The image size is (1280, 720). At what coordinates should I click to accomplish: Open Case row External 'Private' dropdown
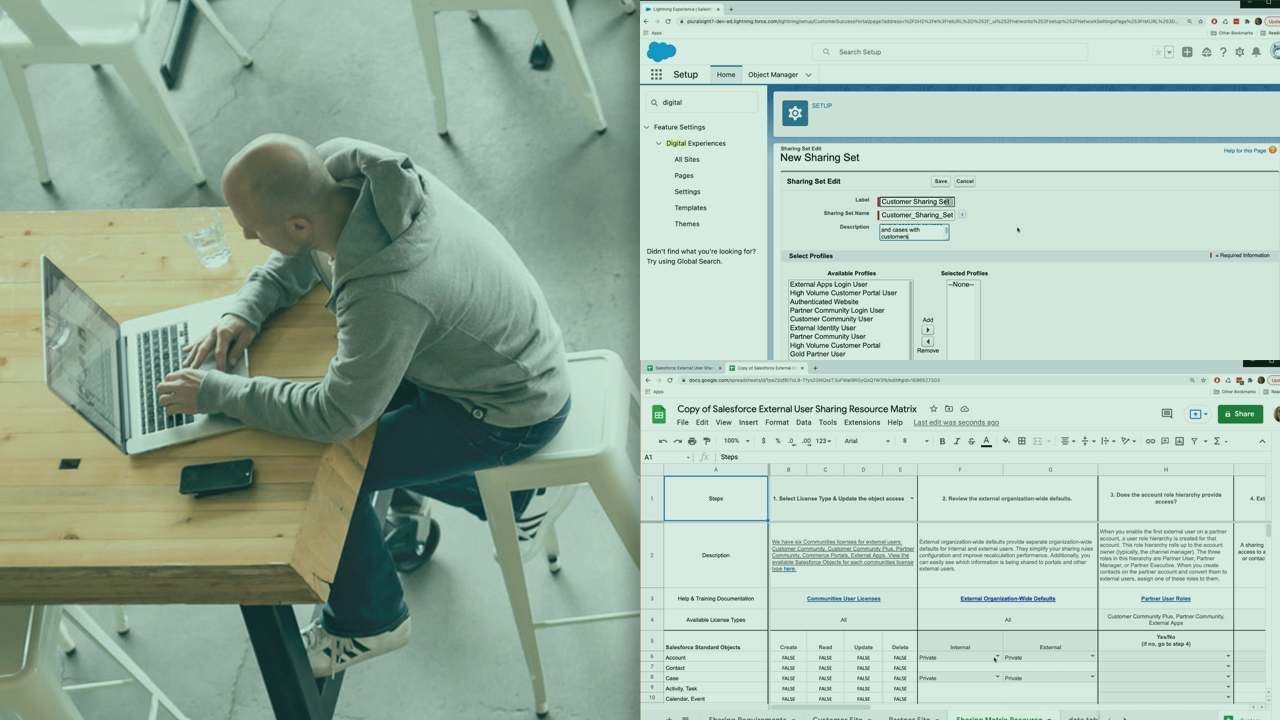1092,677
